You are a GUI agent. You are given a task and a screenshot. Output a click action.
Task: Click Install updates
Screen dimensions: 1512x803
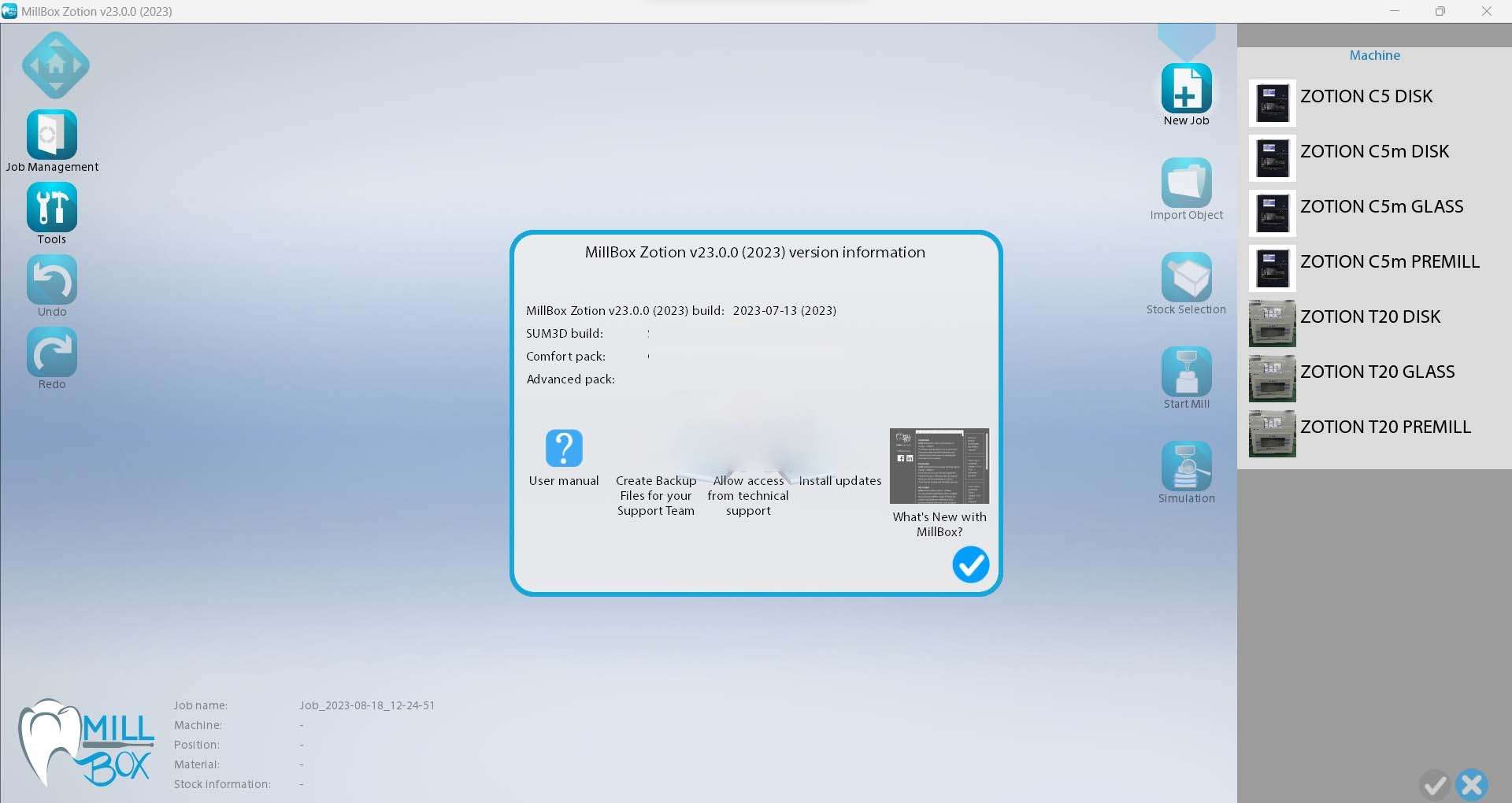tap(839, 480)
